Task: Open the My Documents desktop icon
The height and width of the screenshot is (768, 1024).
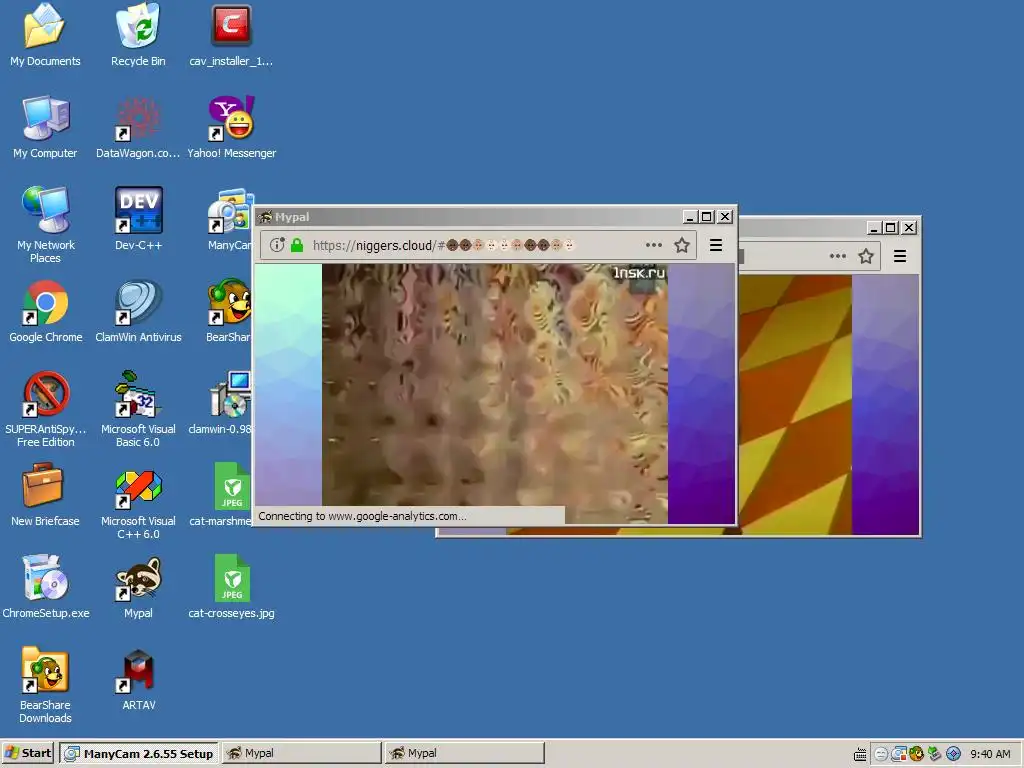Action: pos(44,35)
